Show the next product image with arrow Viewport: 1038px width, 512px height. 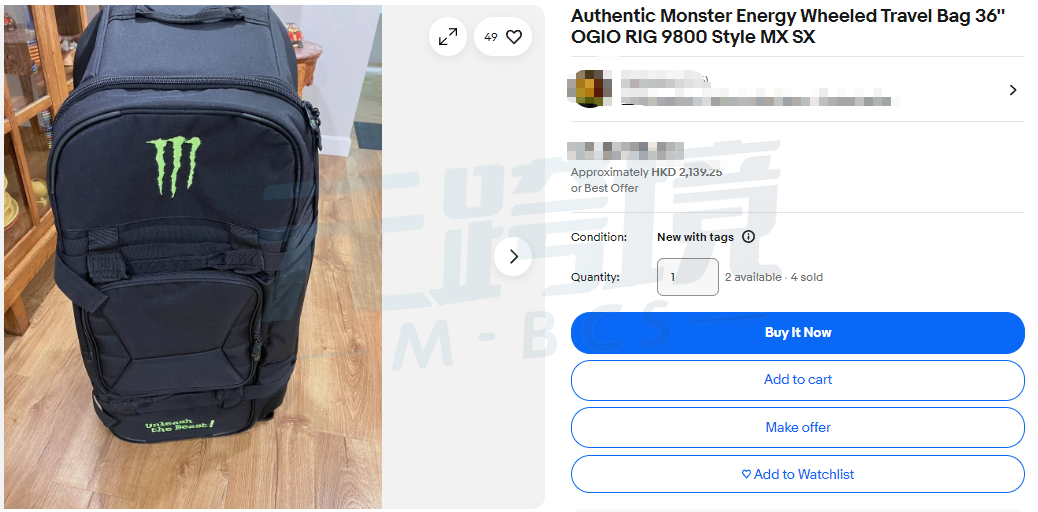click(x=513, y=256)
